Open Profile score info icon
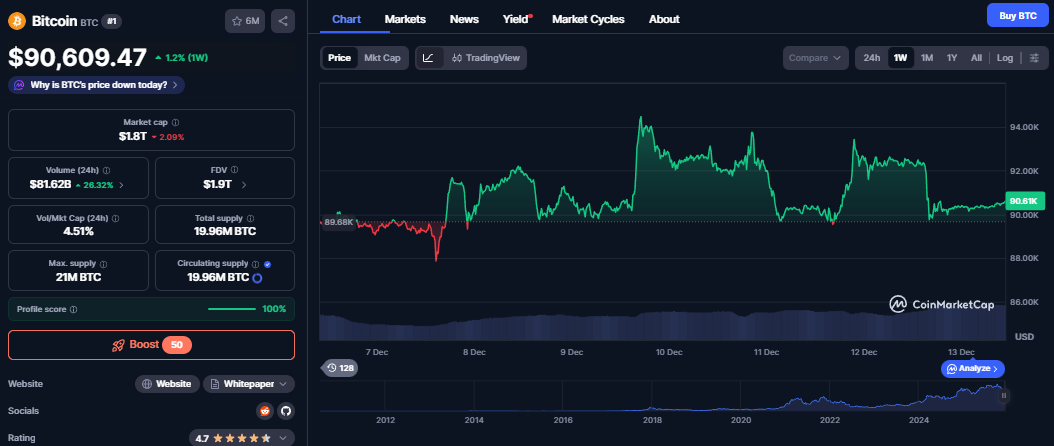The image size is (1054, 446). tap(73, 309)
